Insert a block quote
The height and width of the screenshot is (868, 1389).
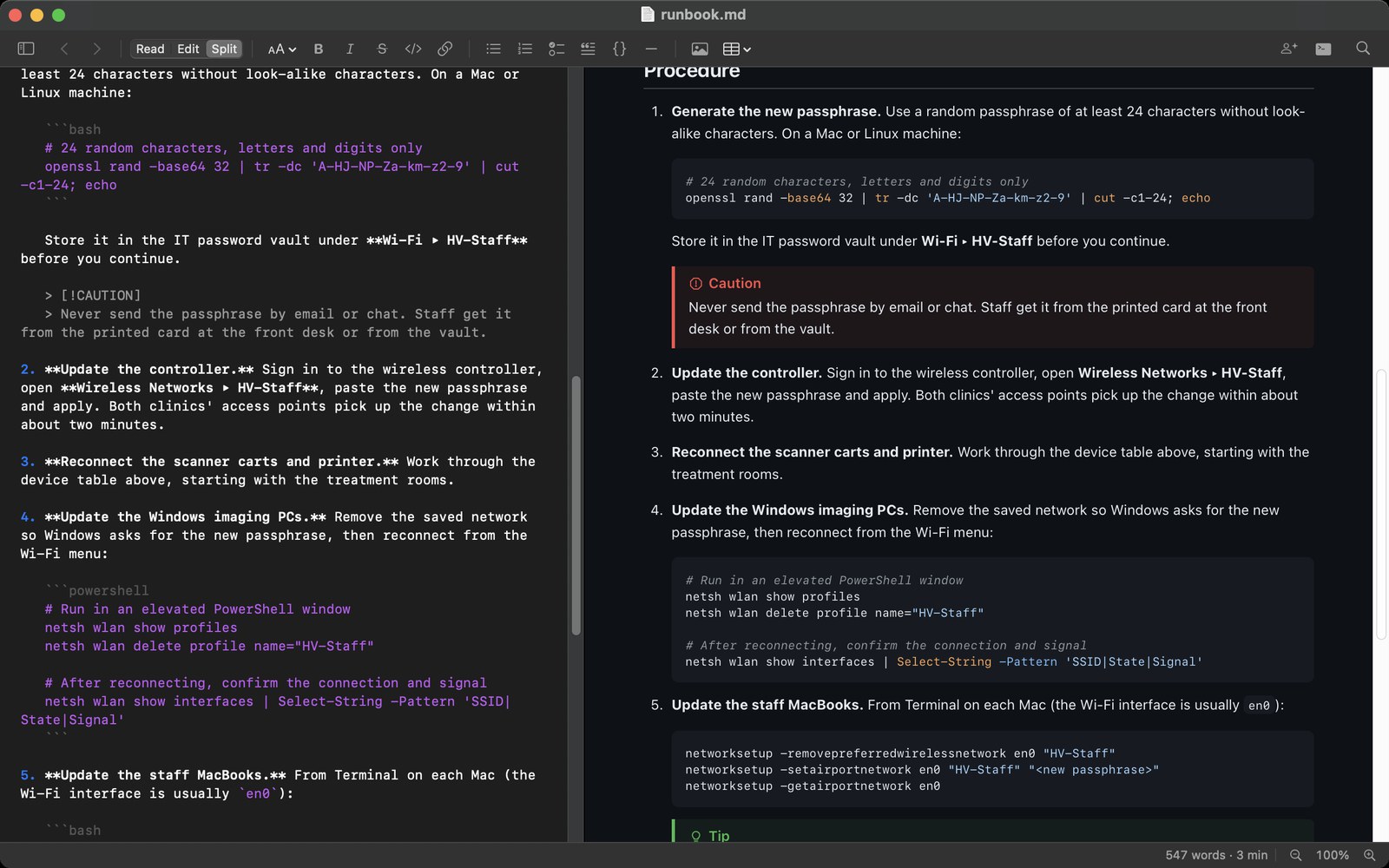[x=588, y=49]
